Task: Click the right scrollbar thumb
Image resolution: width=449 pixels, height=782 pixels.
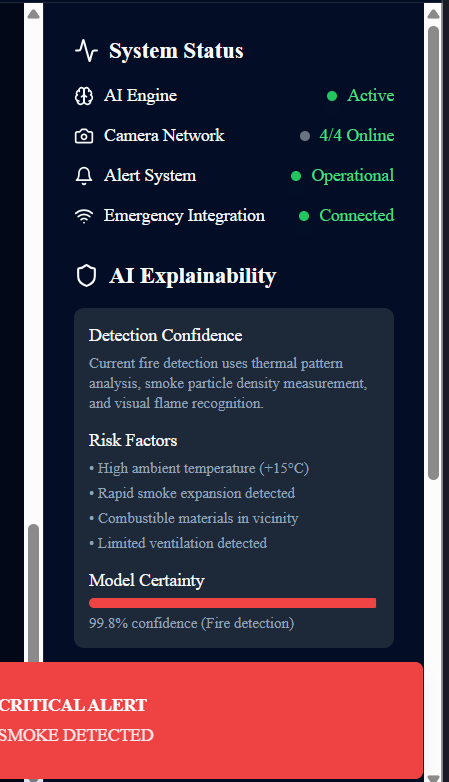Action: pyautogui.click(x=433, y=252)
